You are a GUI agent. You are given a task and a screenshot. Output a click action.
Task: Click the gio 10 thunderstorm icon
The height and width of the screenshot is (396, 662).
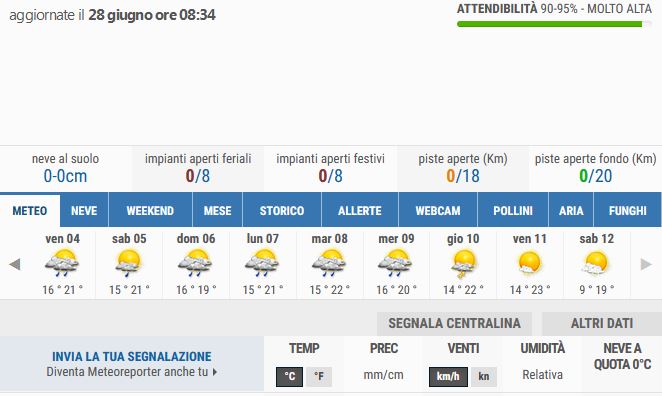point(463,264)
